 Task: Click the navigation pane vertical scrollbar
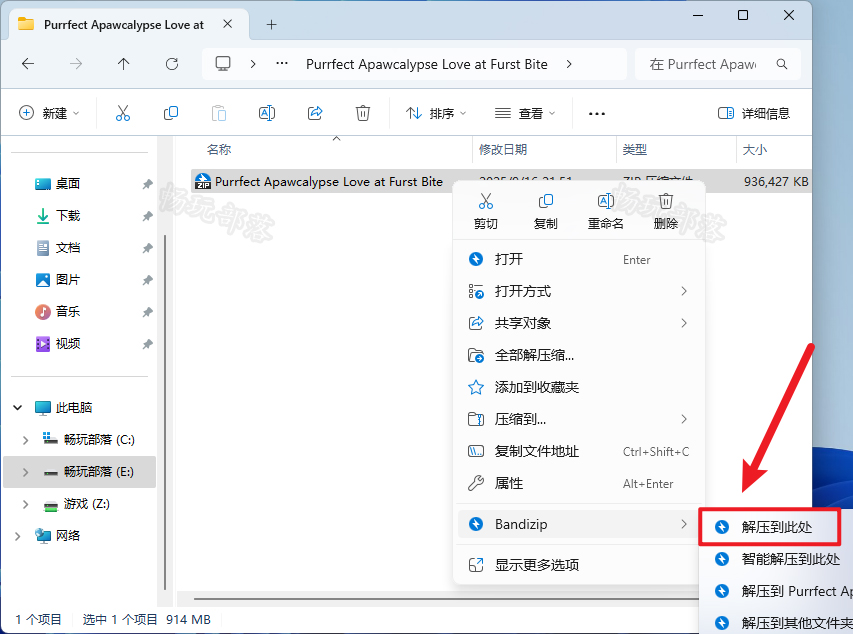tap(165, 413)
